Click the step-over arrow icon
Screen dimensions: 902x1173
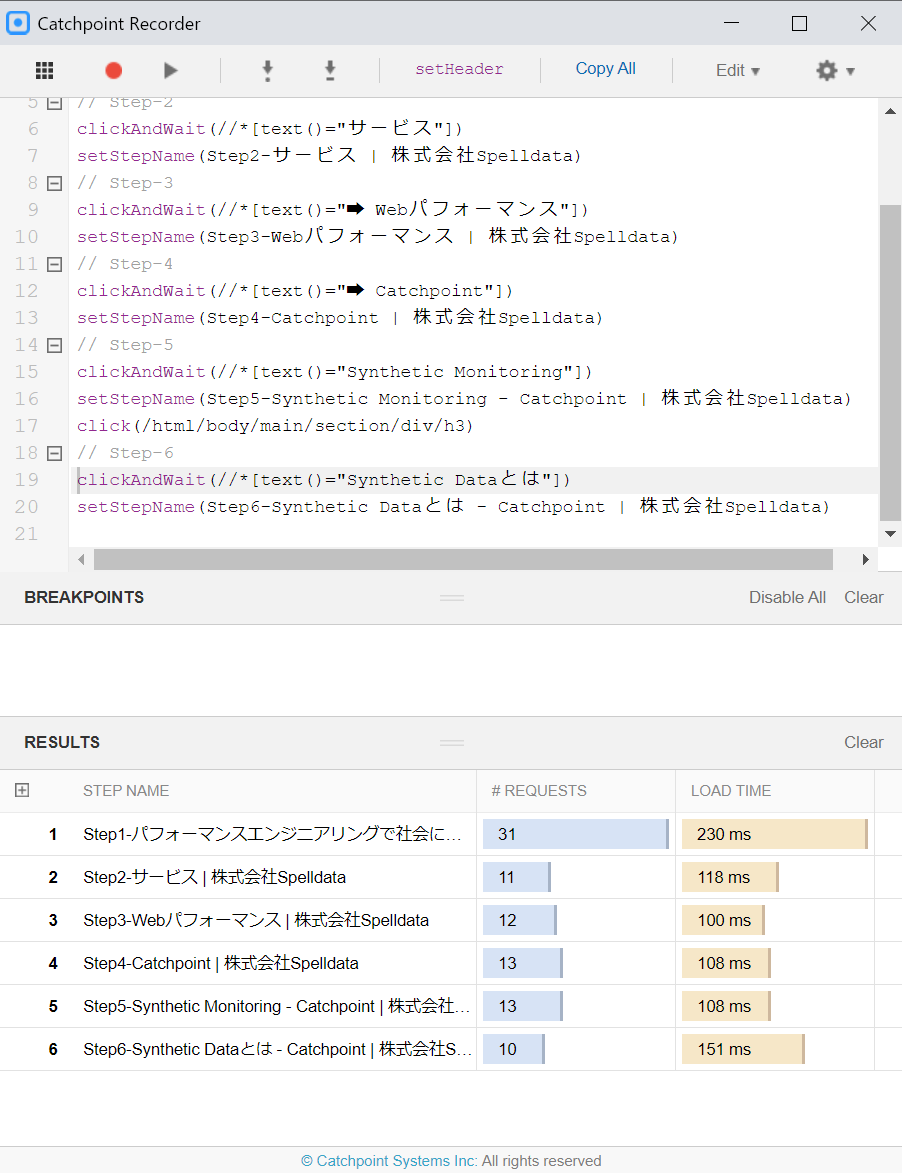click(330, 70)
